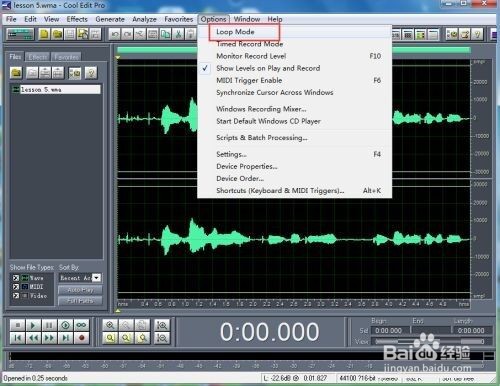Select the Files tab in side panel
500x386 pixels.
coord(15,57)
